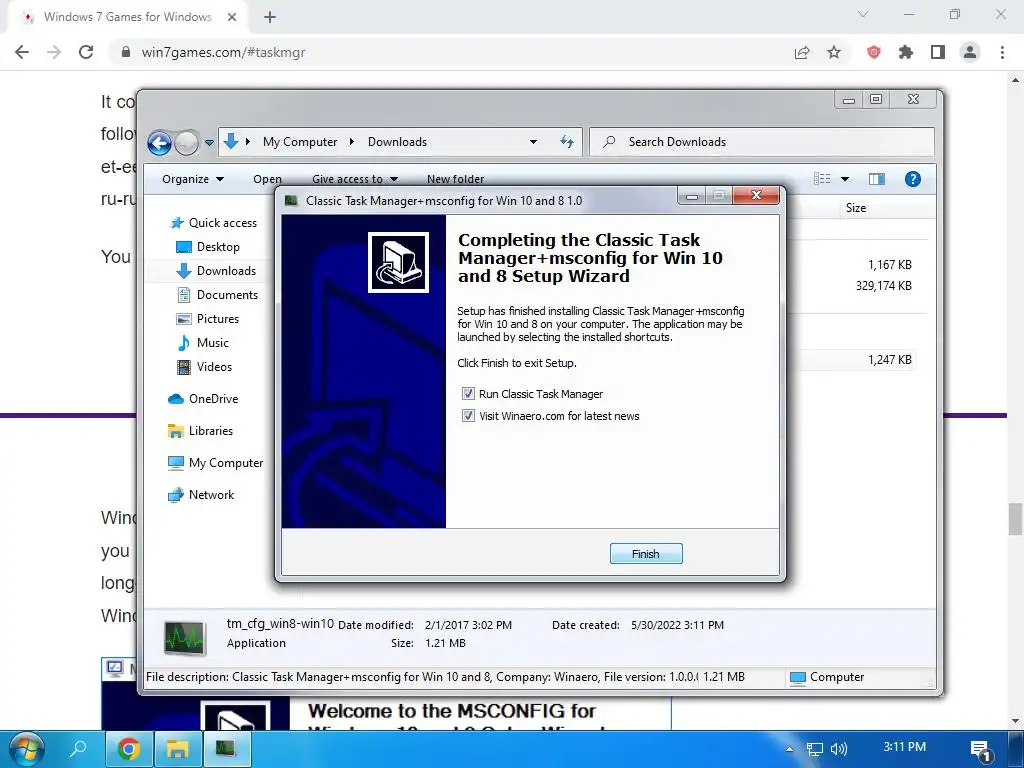Screen dimensions: 1024x768
Task: Select the file sized 329,174 KB
Action: pyautogui.click(x=883, y=285)
